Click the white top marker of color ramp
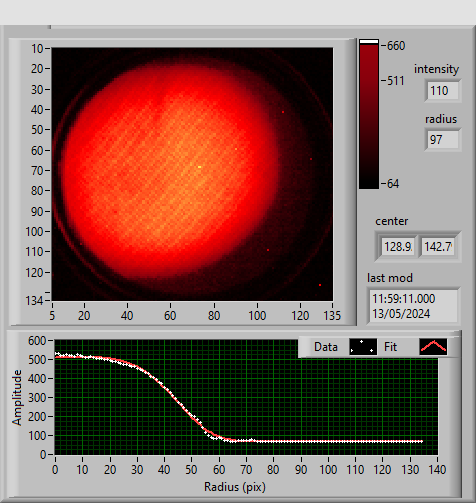Image resolution: width=476 pixels, height=503 pixels. pyautogui.click(x=369, y=42)
